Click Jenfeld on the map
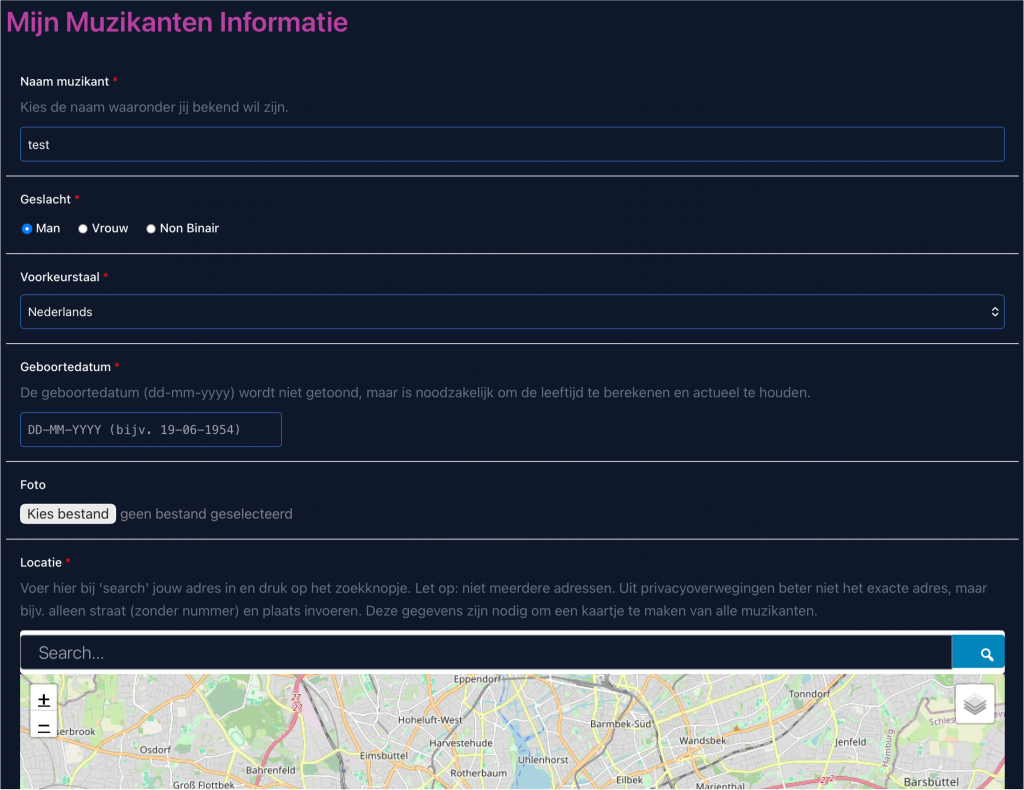 point(851,742)
